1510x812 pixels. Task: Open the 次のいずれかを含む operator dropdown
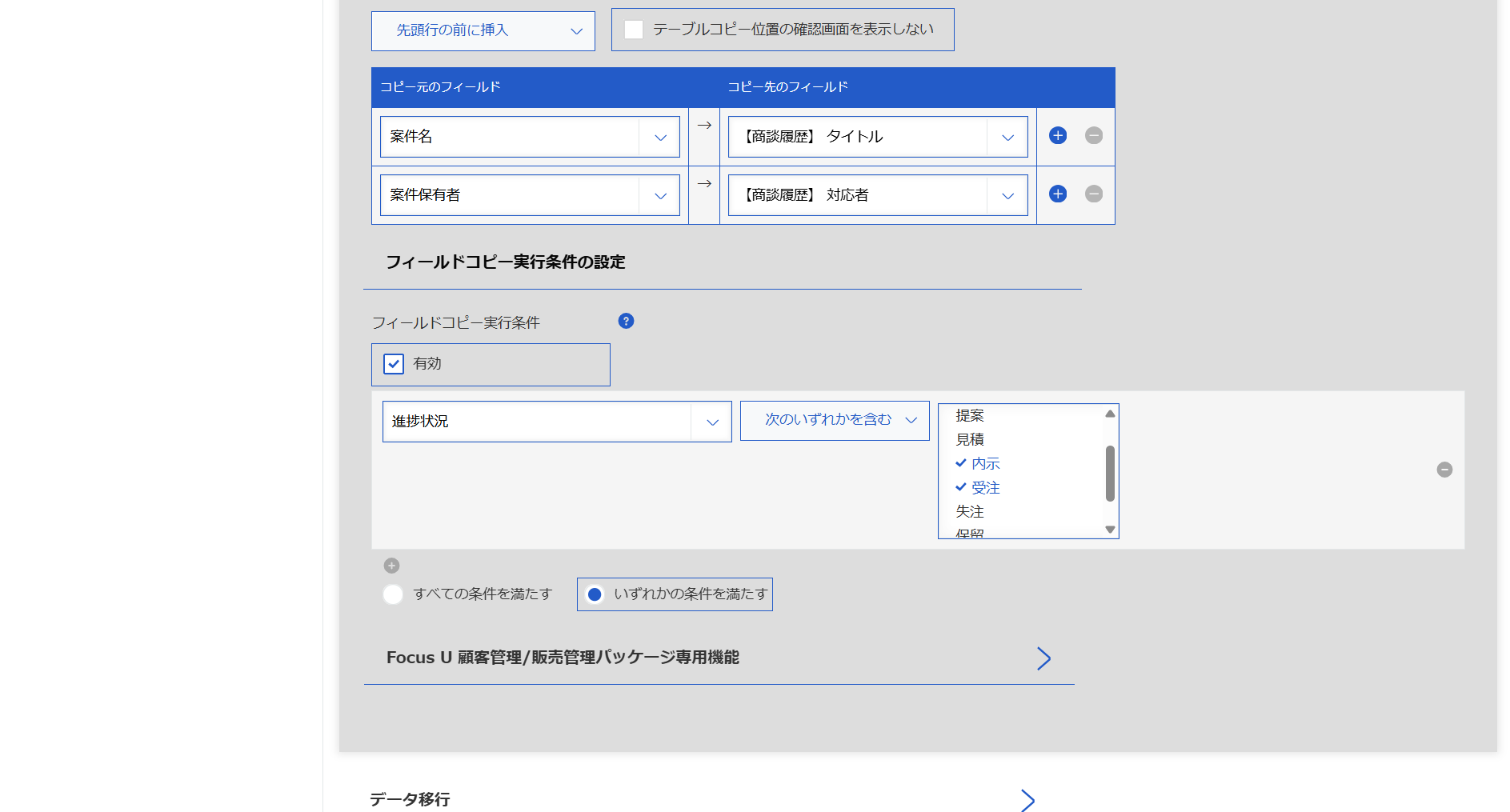[x=834, y=421]
